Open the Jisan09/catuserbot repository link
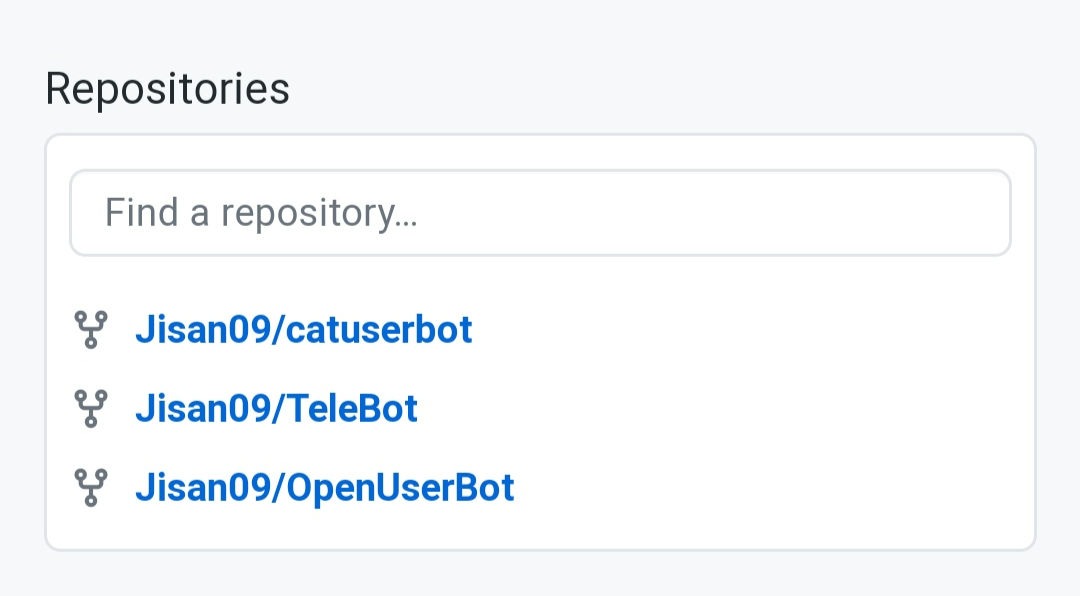The width and height of the screenshot is (1080, 596). coord(303,329)
